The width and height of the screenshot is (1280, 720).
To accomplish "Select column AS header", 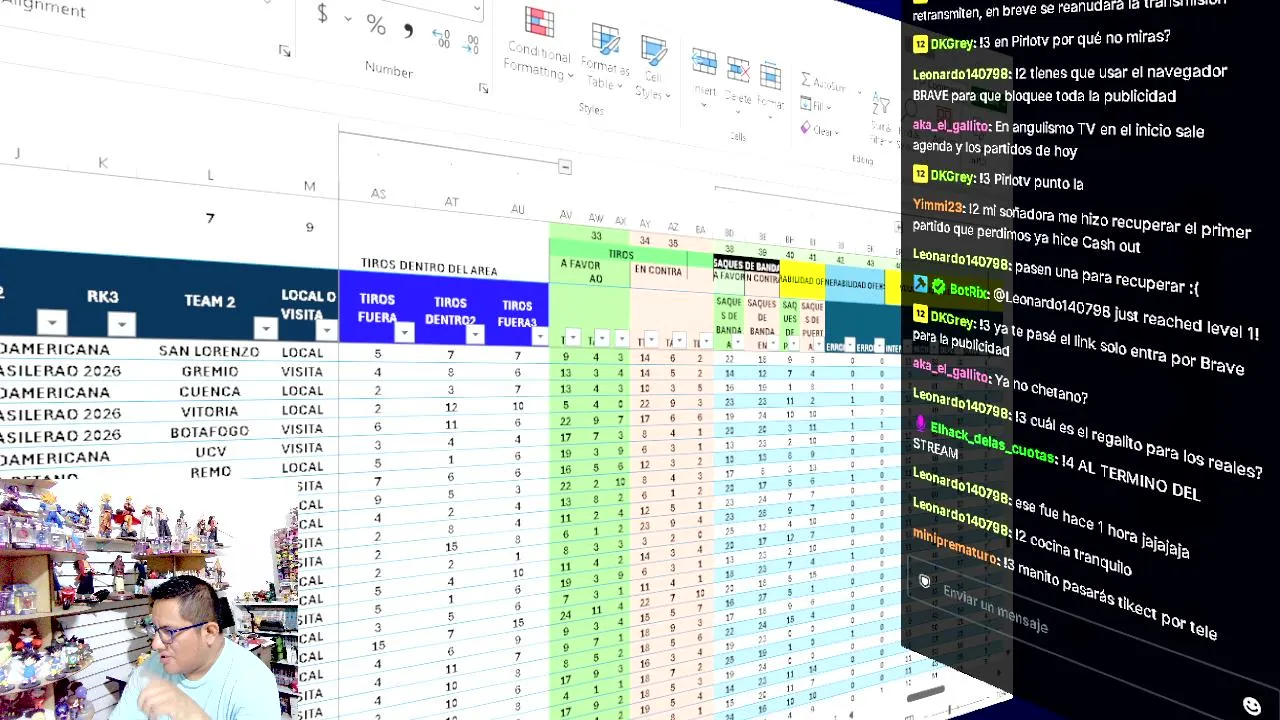I will pyautogui.click(x=378, y=194).
